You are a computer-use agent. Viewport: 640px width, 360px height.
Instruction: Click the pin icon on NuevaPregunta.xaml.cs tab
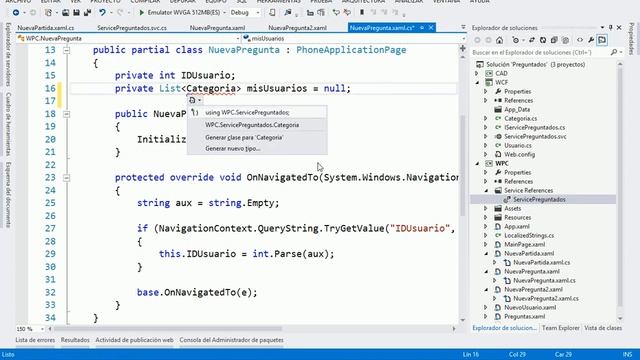(422, 28)
